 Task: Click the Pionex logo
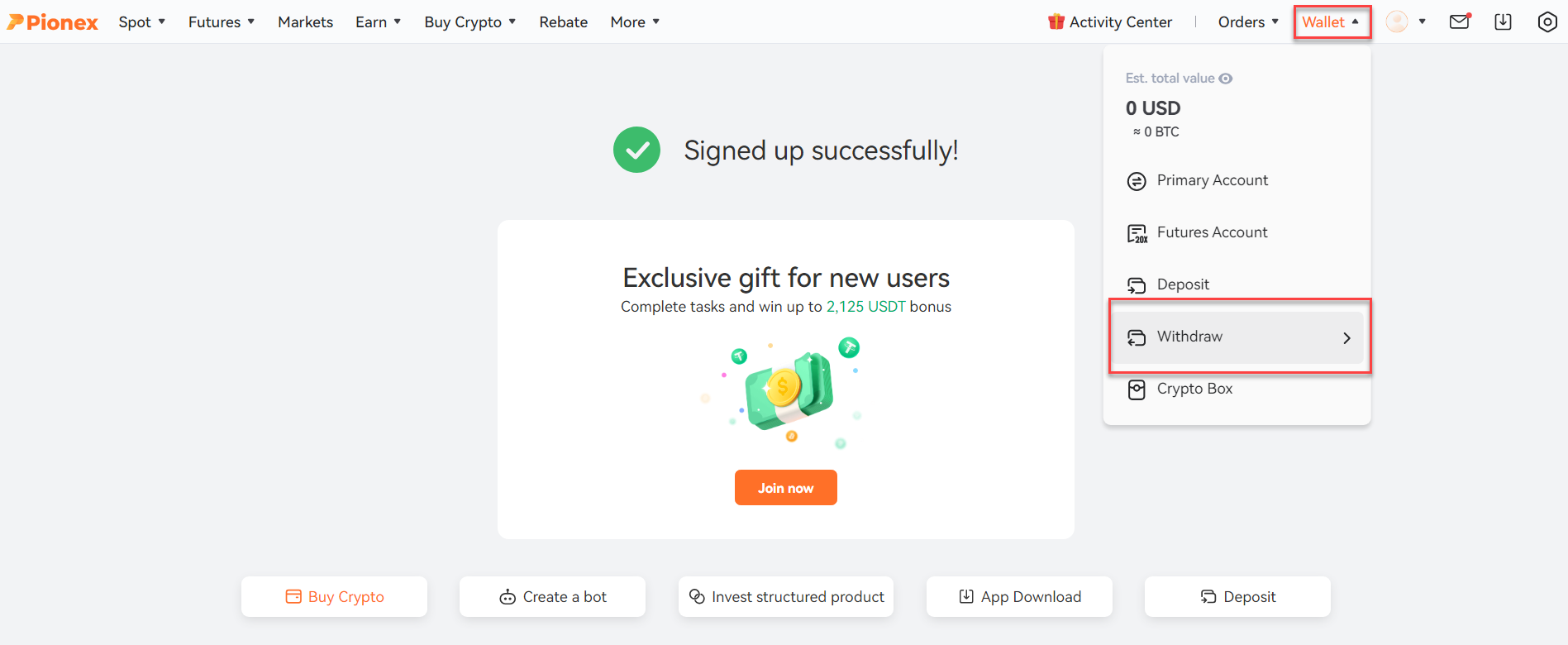click(x=53, y=22)
